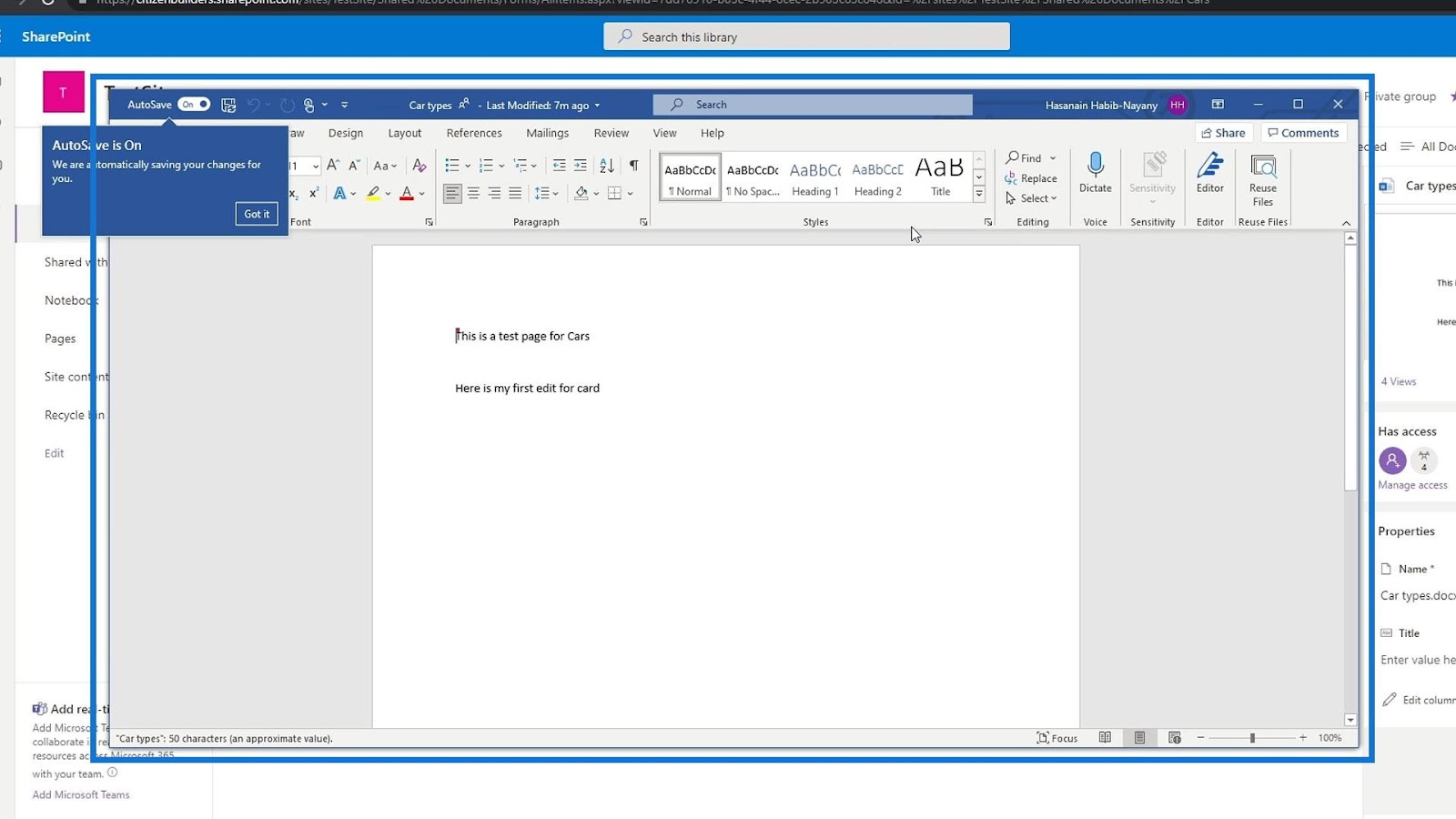Click the Sort A-Z icon
The image size is (1456, 819).
607,166
